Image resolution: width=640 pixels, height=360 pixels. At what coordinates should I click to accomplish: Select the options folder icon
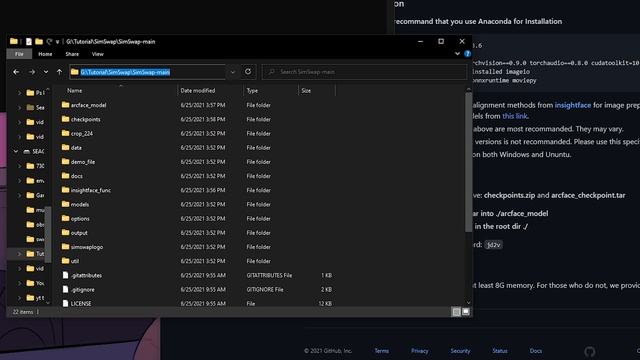pyautogui.click(x=65, y=218)
